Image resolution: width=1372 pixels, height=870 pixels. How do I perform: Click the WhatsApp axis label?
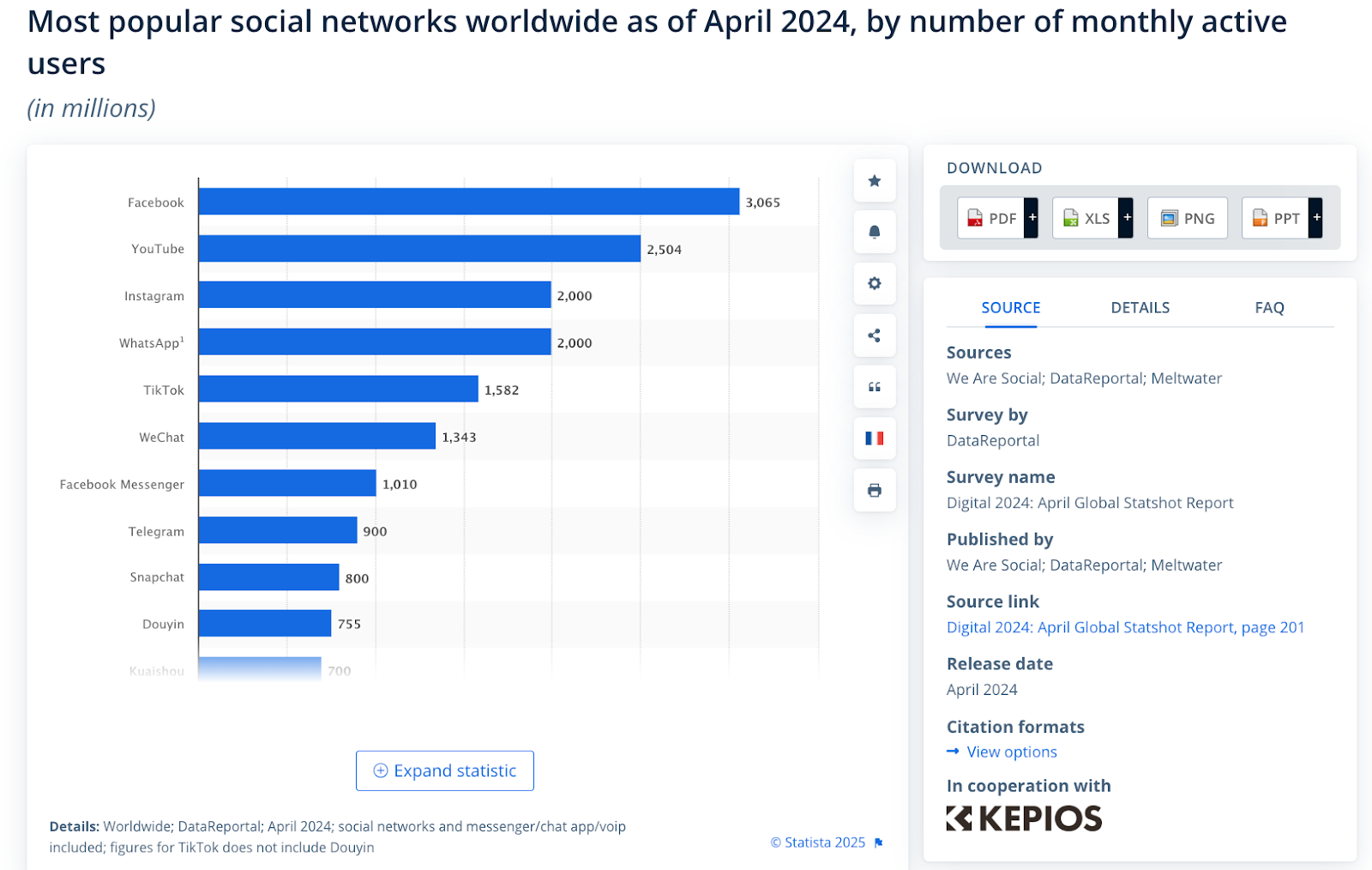tap(152, 342)
